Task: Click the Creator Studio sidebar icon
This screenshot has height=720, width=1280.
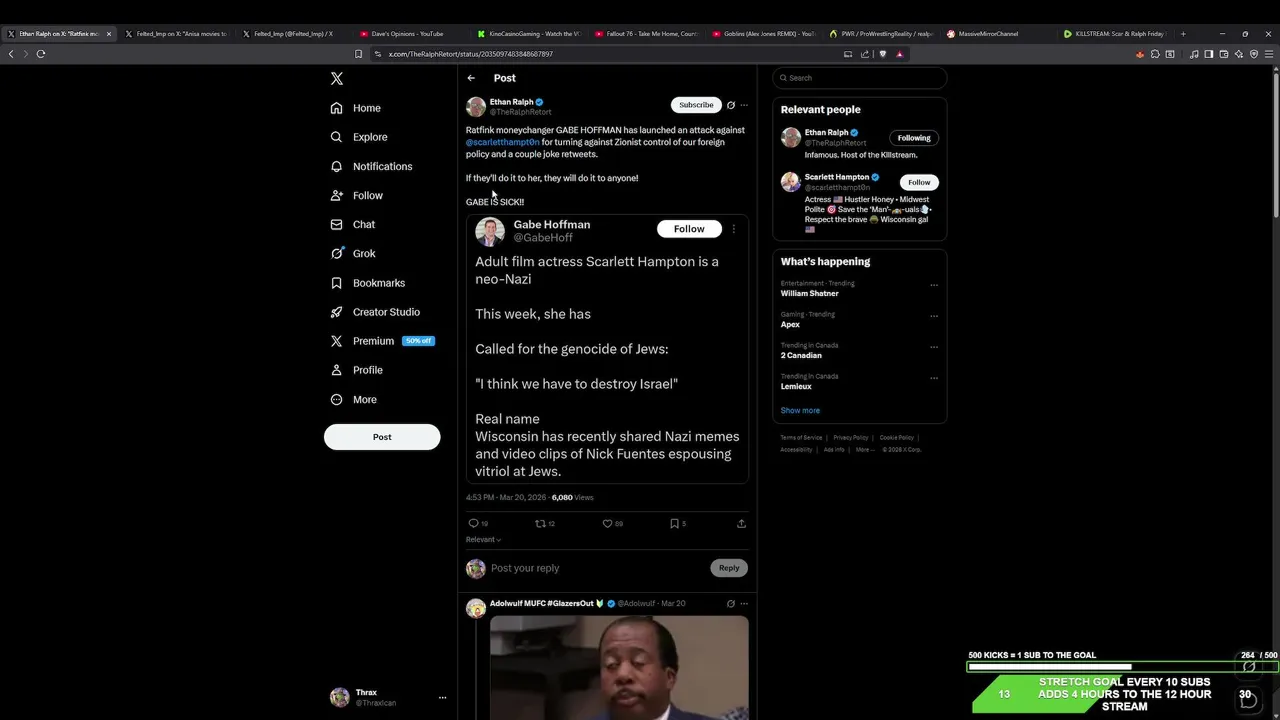Action: [336, 312]
